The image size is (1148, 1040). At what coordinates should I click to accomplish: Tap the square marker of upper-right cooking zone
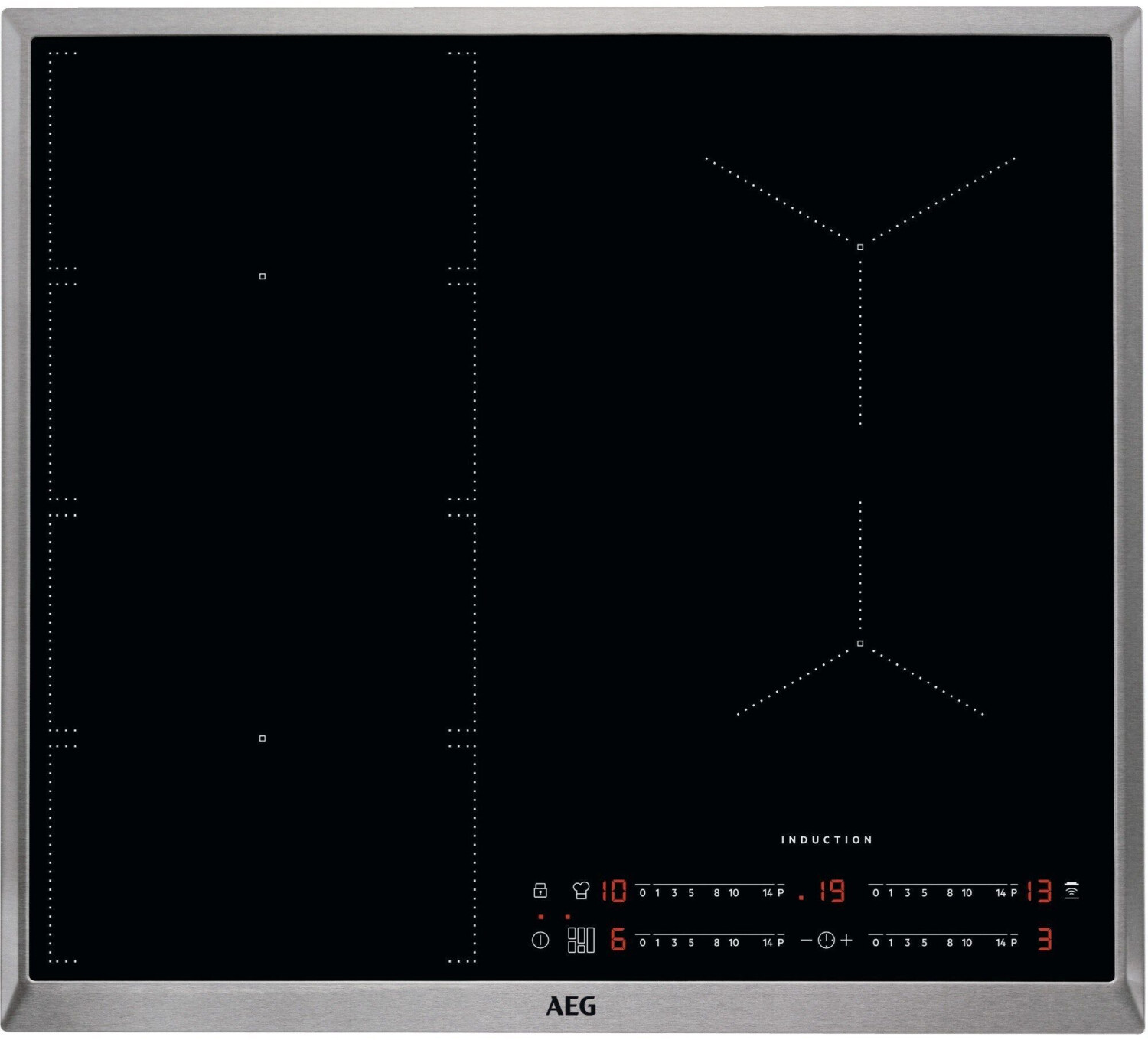pos(860,247)
